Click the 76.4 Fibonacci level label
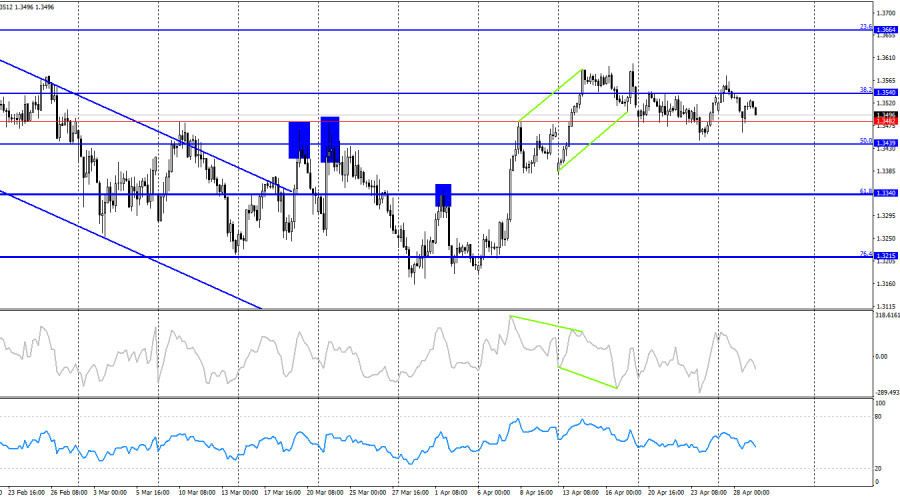 coord(866,254)
